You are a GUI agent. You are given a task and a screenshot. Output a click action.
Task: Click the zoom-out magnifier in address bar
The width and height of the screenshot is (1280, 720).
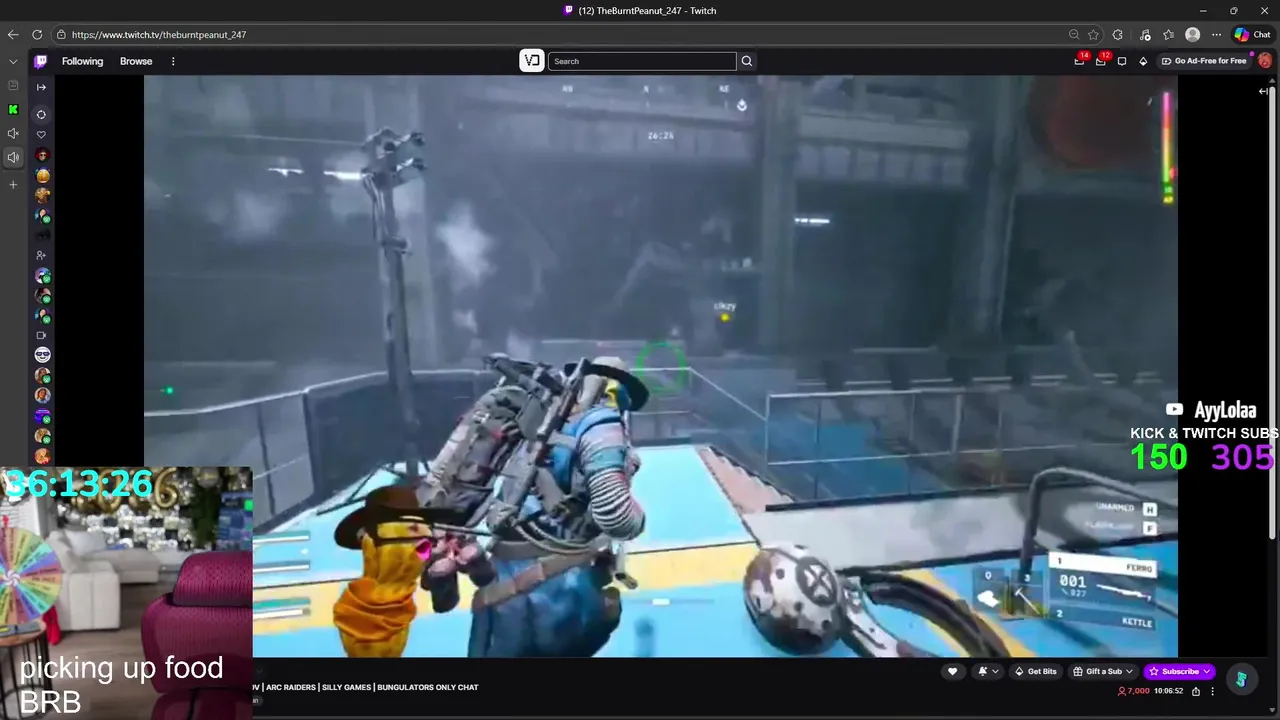(1074, 34)
